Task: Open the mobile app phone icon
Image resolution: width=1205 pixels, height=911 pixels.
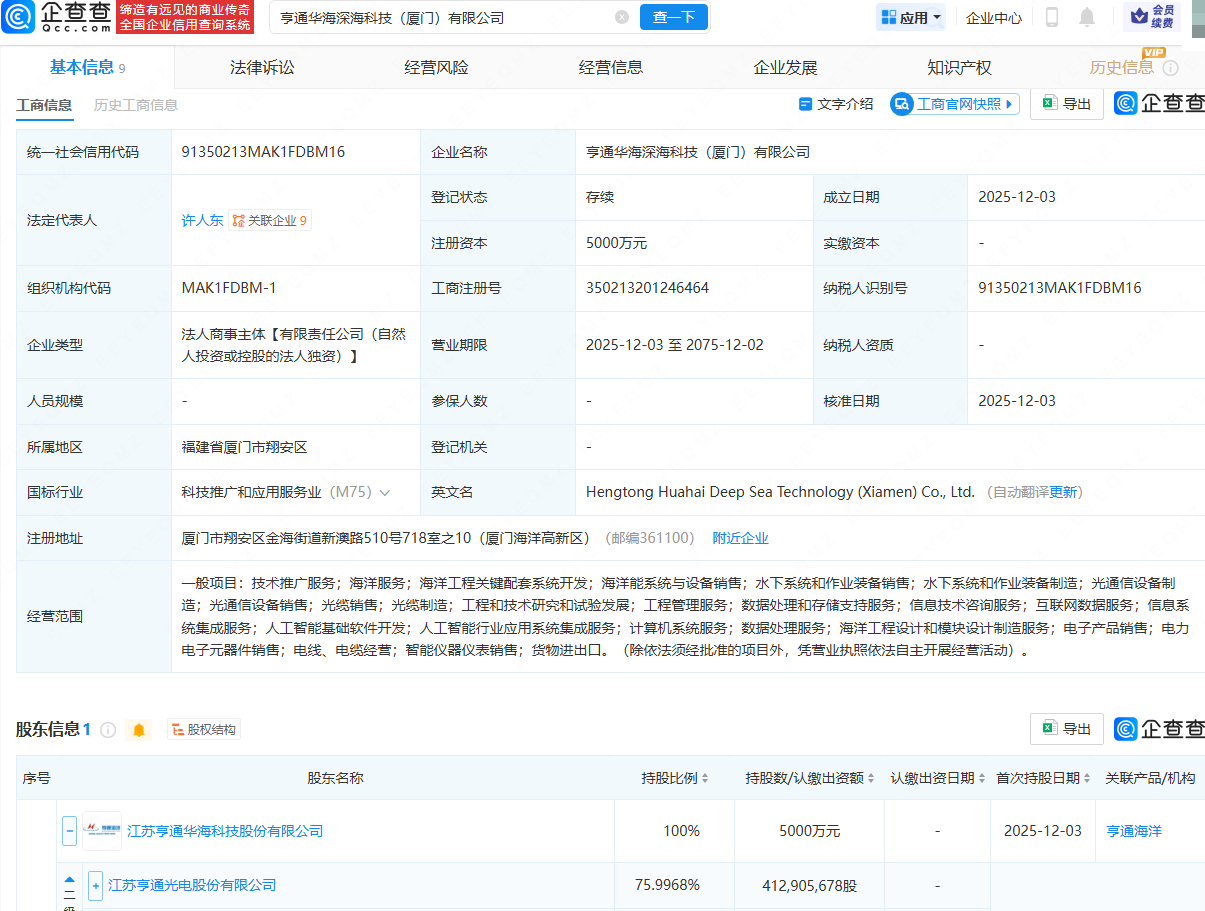Action: pos(1051,17)
